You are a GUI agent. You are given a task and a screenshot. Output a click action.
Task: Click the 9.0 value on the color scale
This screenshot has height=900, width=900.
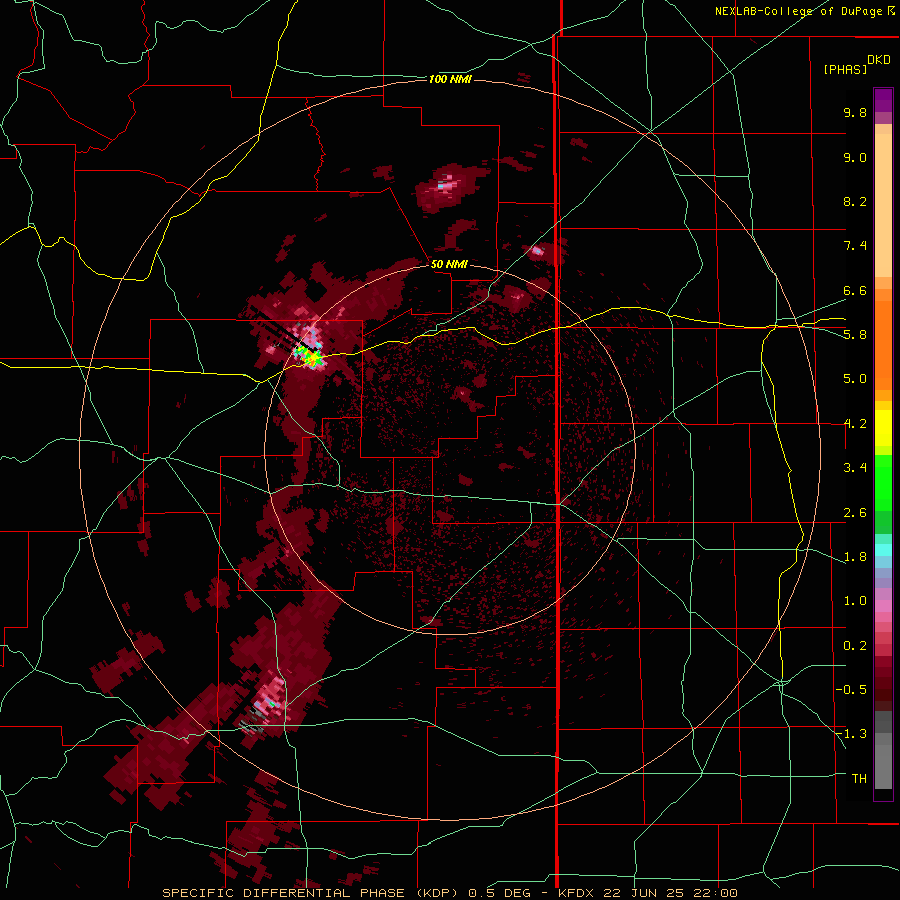[x=855, y=157]
